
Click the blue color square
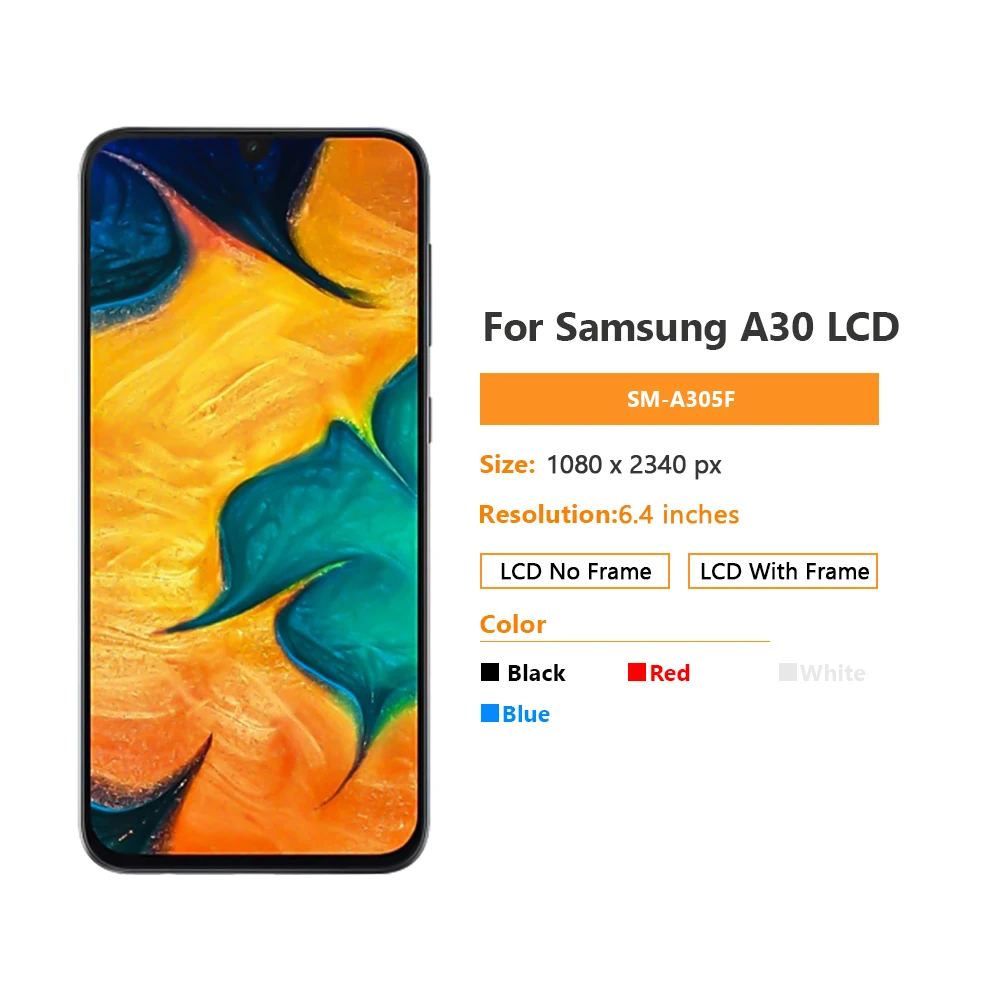(490, 713)
